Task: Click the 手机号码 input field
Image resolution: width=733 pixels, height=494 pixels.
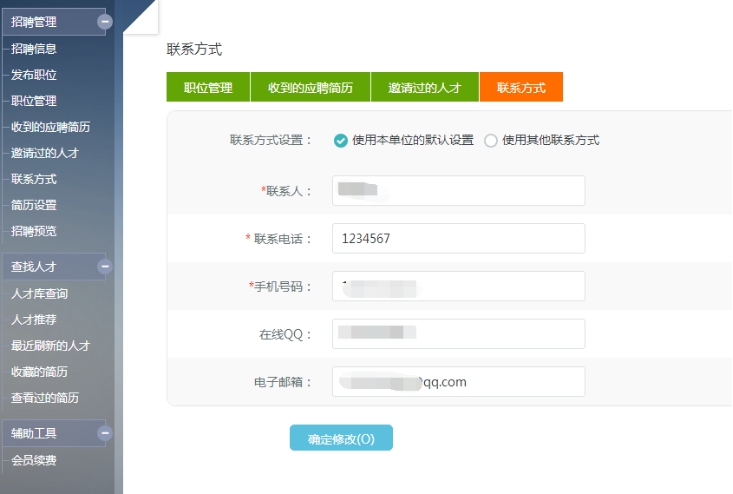Action: [x=458, y=286]
